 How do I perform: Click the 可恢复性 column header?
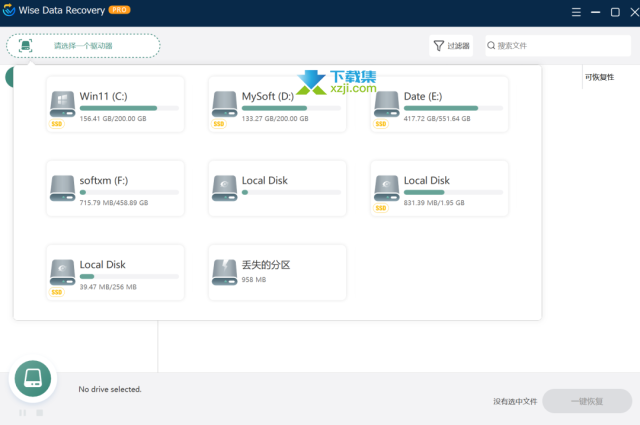pos(599,77)
